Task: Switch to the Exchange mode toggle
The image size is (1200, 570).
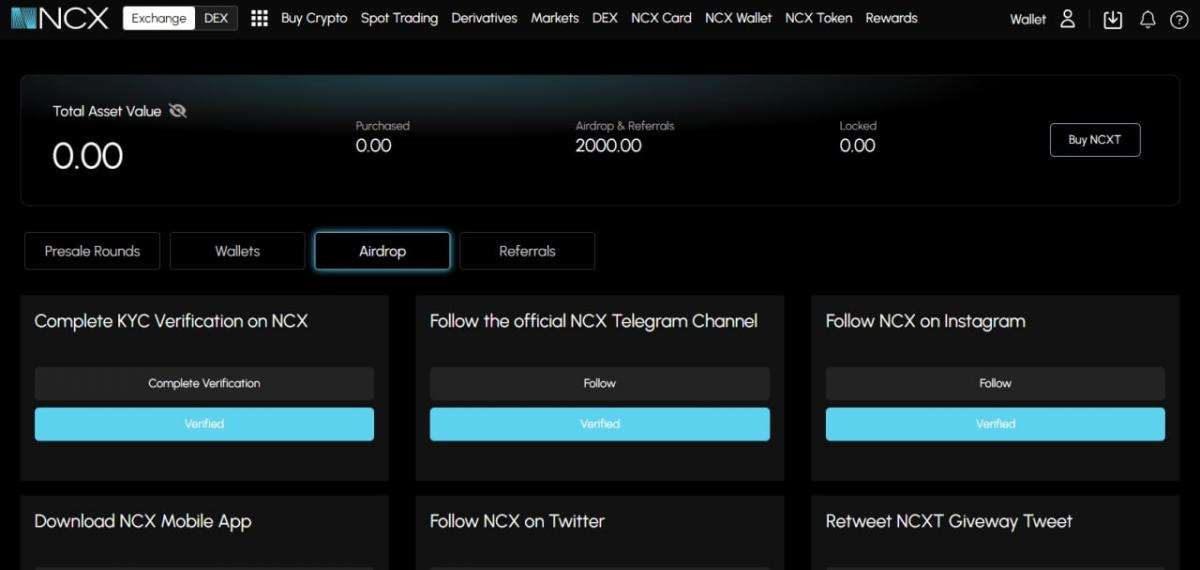Action: 159,18
